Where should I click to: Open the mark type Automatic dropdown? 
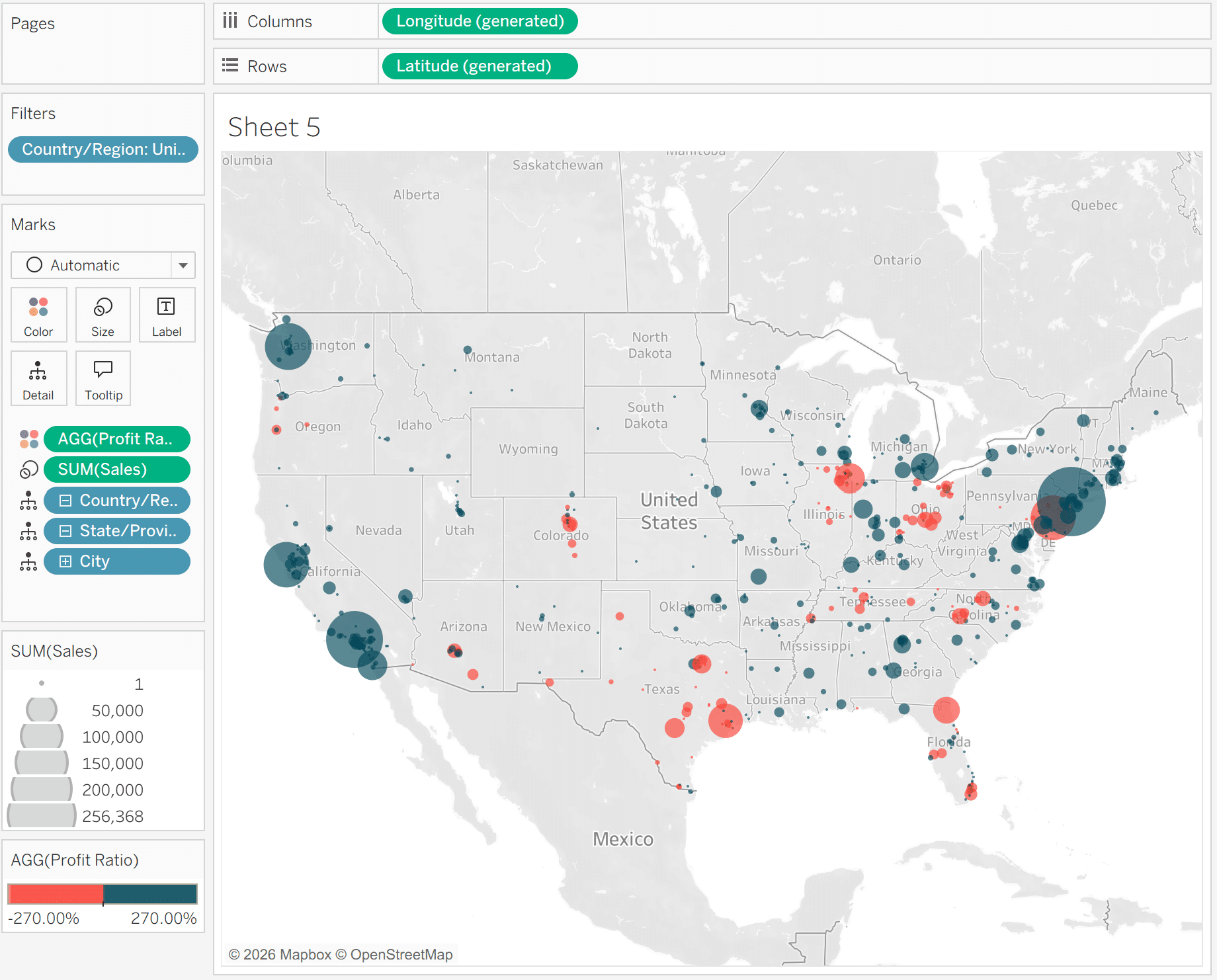[103, 265]
